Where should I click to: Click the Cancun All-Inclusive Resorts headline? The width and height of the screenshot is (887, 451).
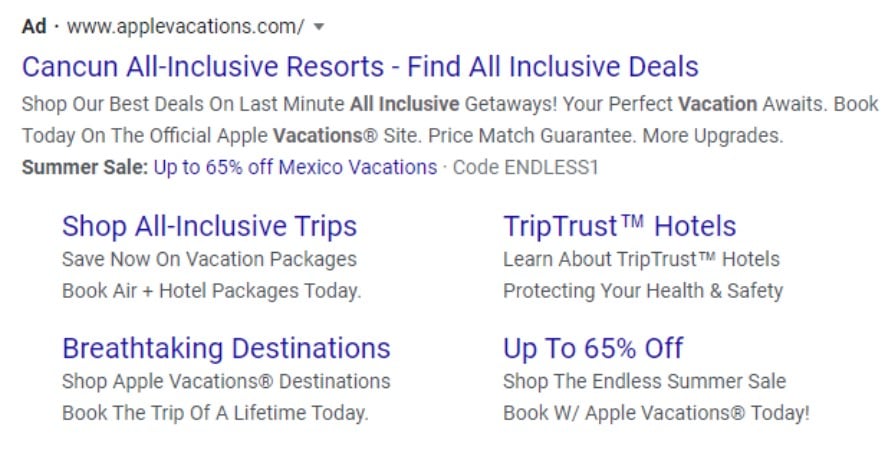[360, 67]
